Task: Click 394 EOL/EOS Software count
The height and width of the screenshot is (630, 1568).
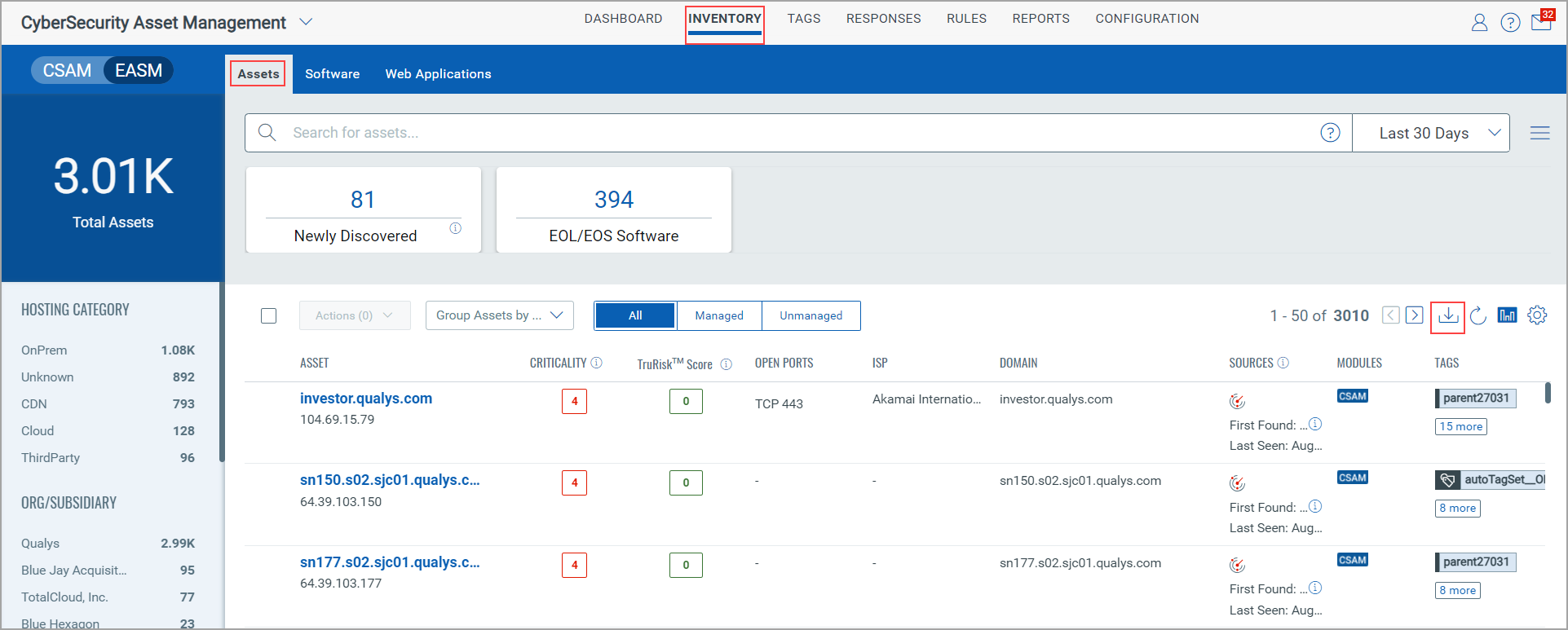Action: click(x=614, y=200)
